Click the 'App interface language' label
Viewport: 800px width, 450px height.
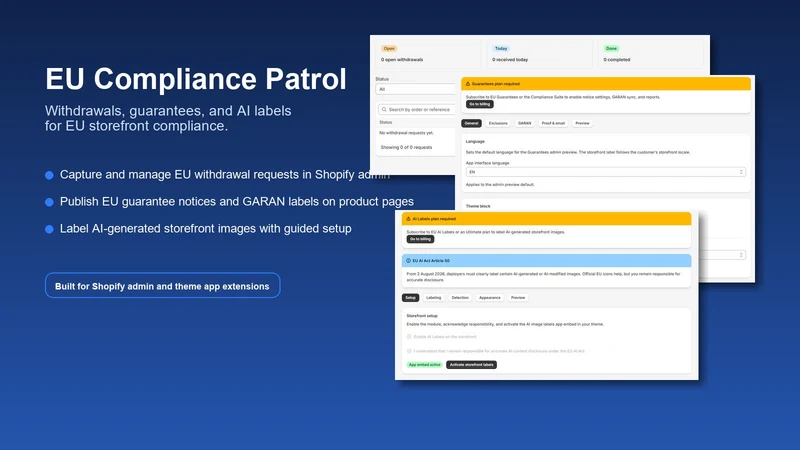pos(487,163)
